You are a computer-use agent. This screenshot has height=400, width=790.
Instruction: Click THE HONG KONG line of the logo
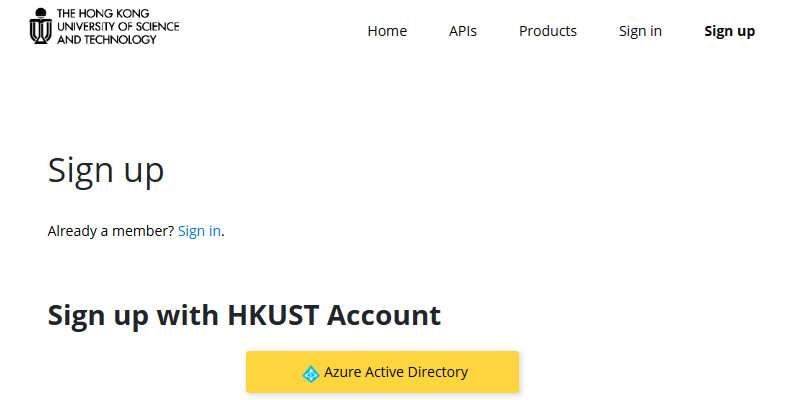coord(103,13)
